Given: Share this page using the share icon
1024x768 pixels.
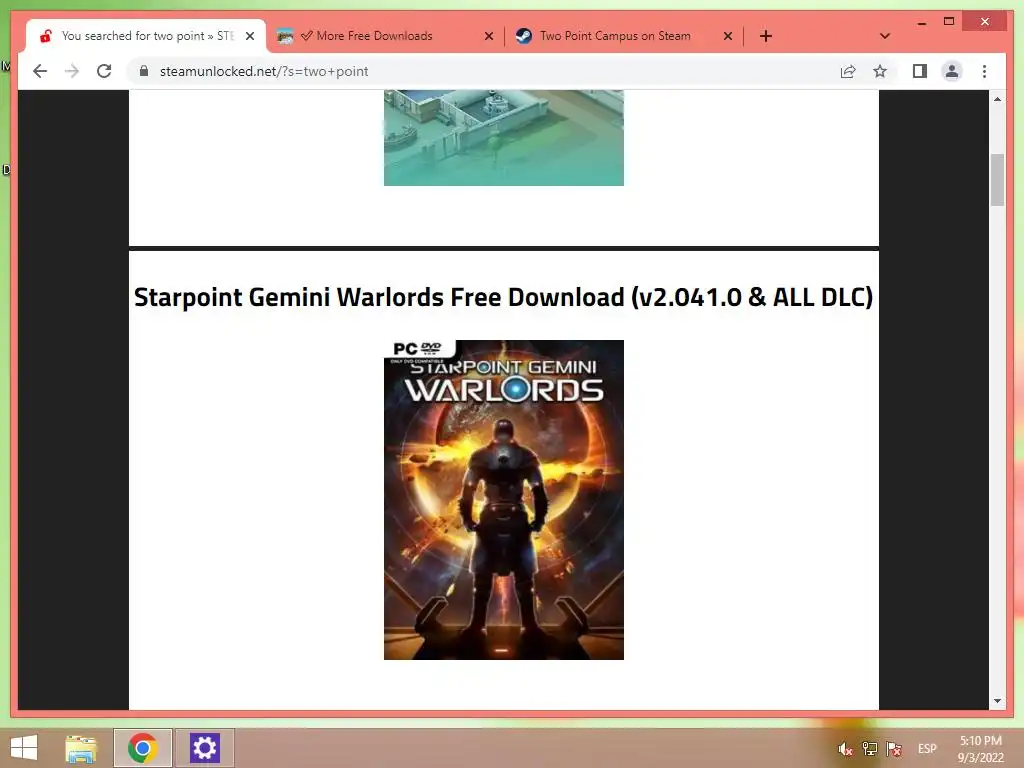Looking at the screenshot, I should coord(848,71).
